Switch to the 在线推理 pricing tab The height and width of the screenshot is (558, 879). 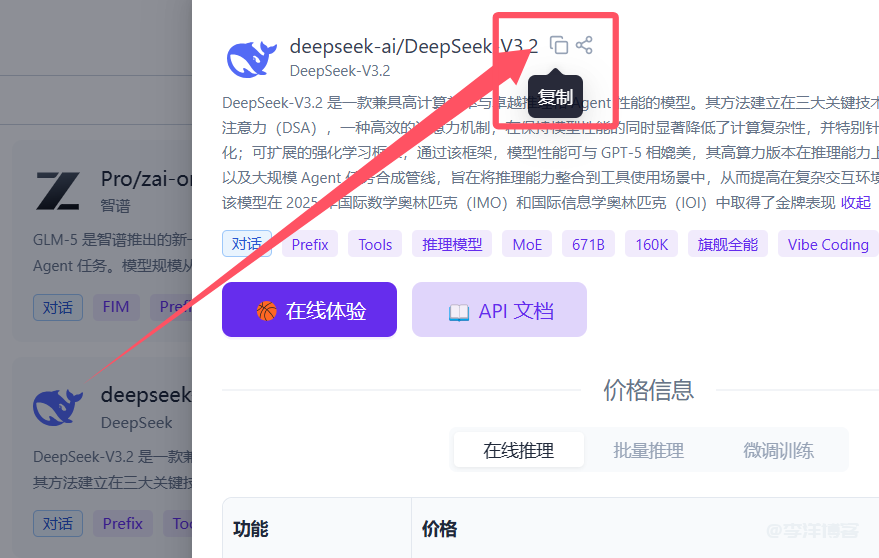click(519, 450)
